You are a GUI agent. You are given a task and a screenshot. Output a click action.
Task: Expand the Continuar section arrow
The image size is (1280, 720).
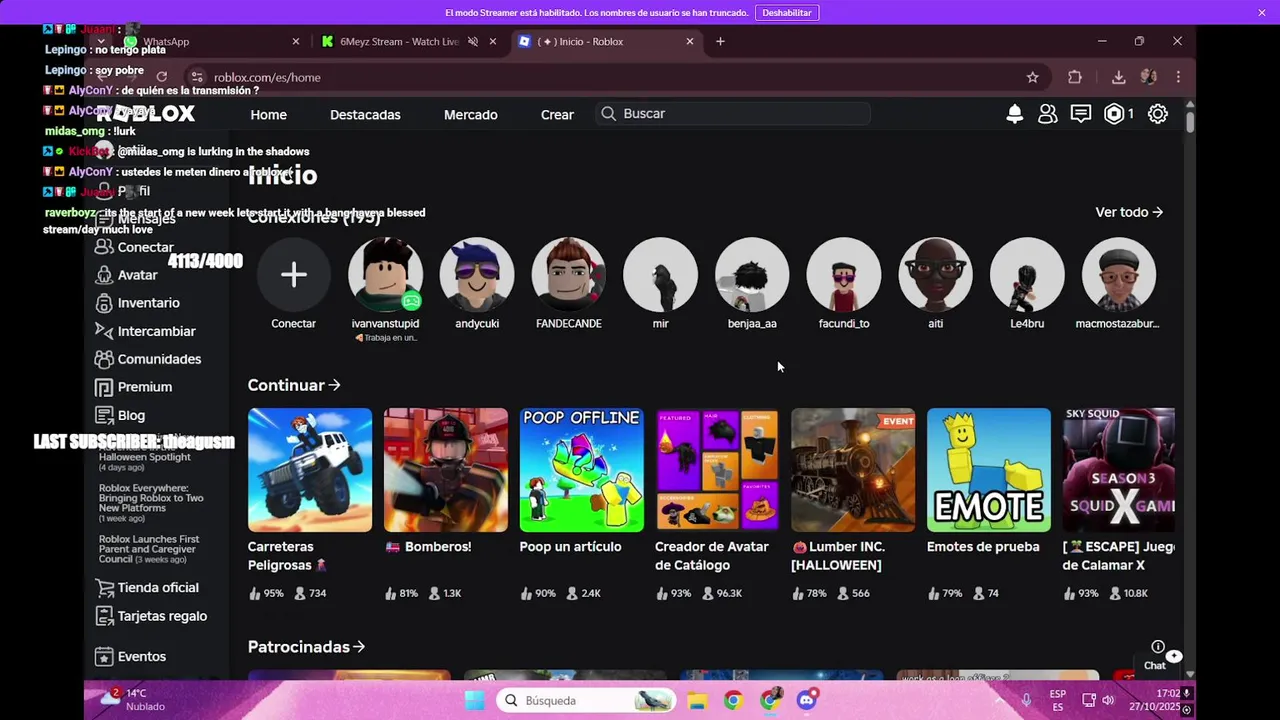click(334, 385)
